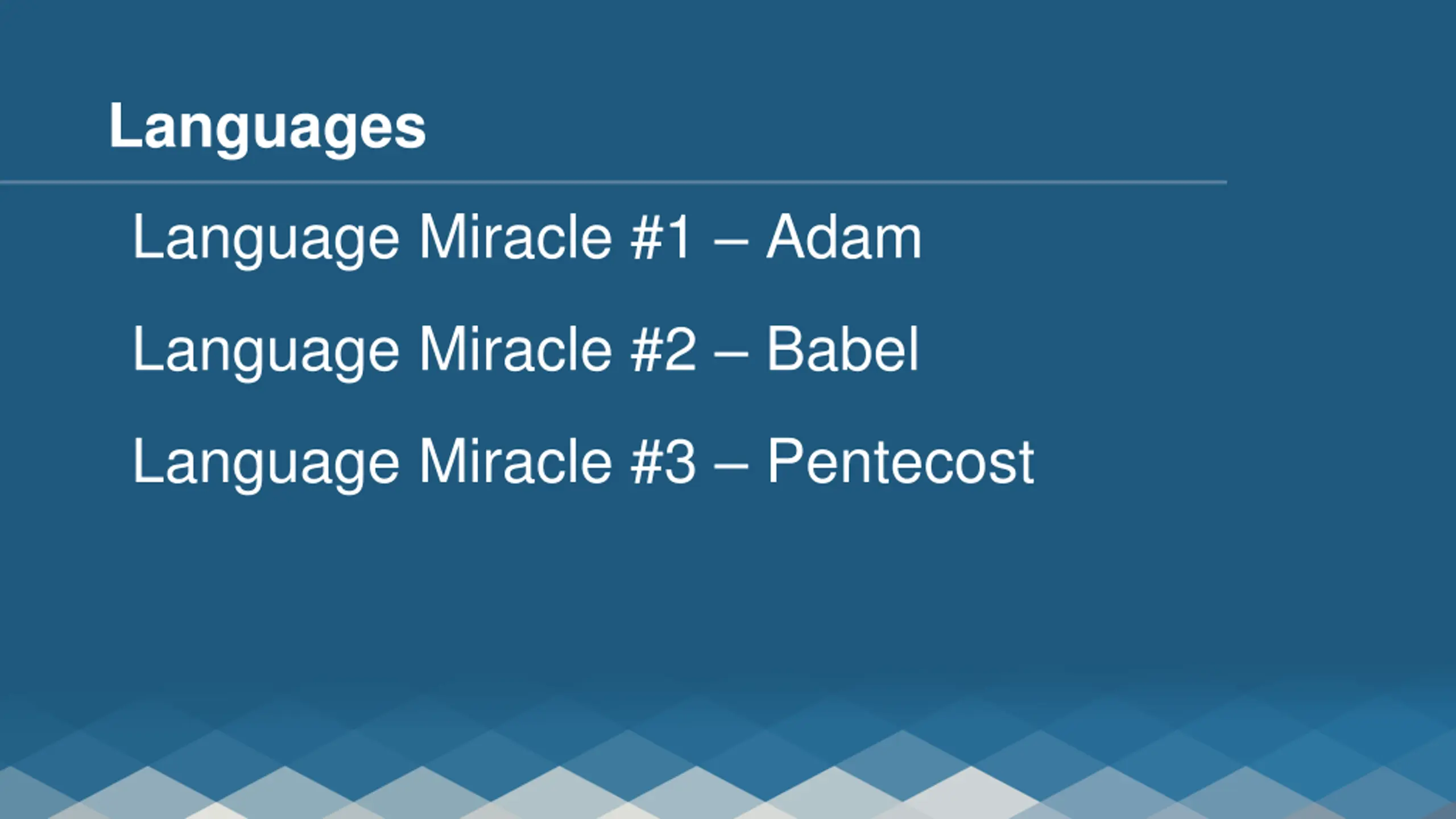Screen dimensions: 1456x819
Task: Click "Miracle" in the Adam line
Action: pos(515,237)
